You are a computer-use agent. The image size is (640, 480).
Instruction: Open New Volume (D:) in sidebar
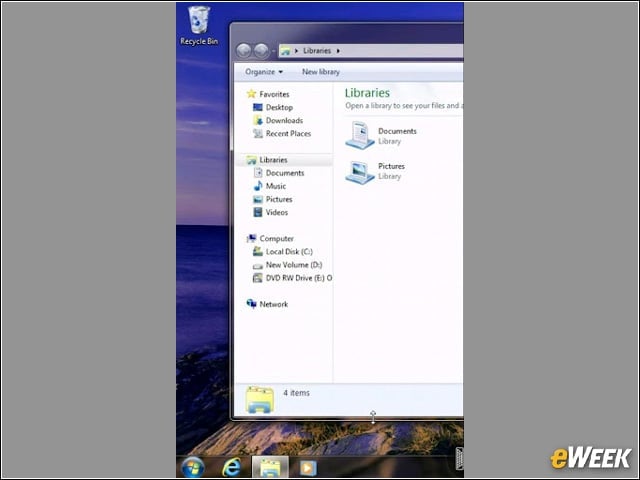click(294, 265)
